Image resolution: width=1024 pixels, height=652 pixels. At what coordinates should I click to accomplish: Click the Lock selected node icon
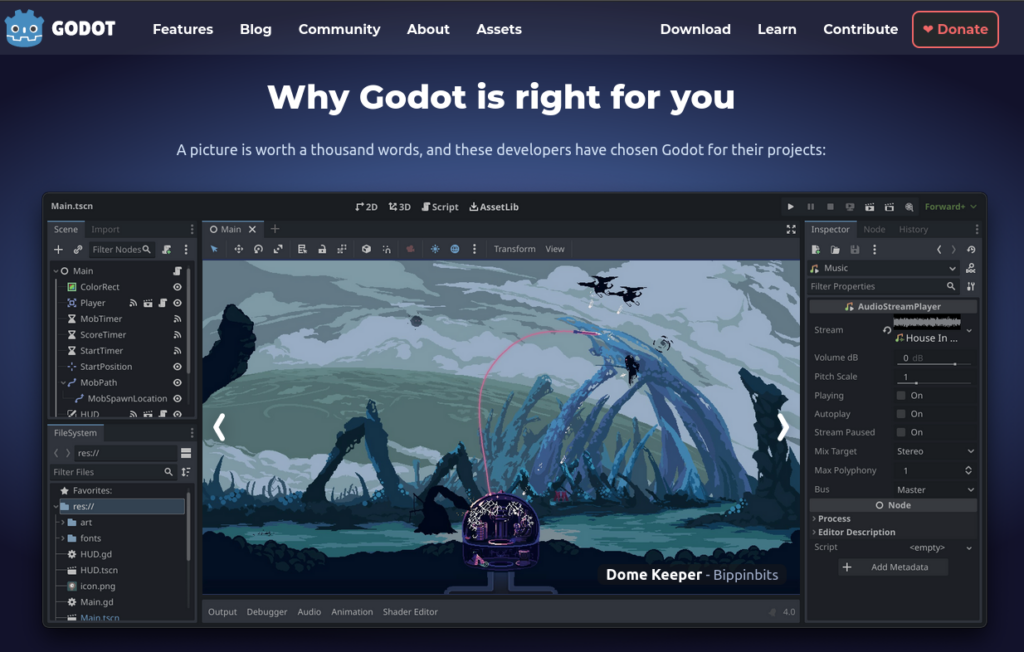(x=322, y=249)
